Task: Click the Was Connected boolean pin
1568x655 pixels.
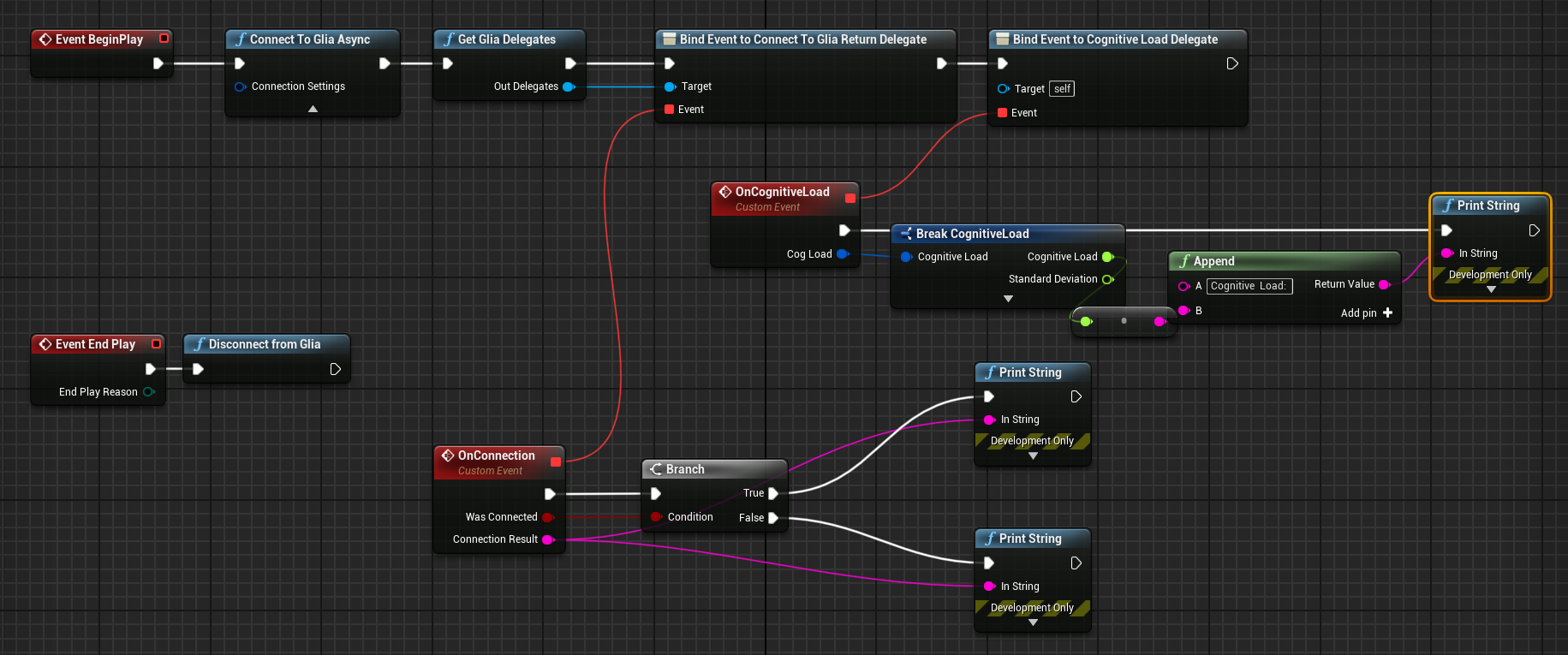Action: (548, 517)
